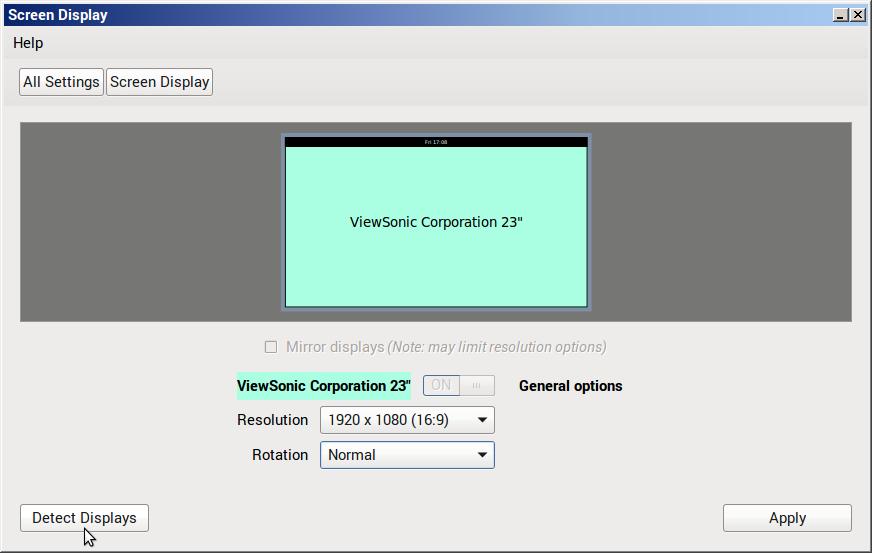Viewport: 872px width, 553px height.
Task: Click the arrow on the Rotation dropdown
Action: click(482, 455)
